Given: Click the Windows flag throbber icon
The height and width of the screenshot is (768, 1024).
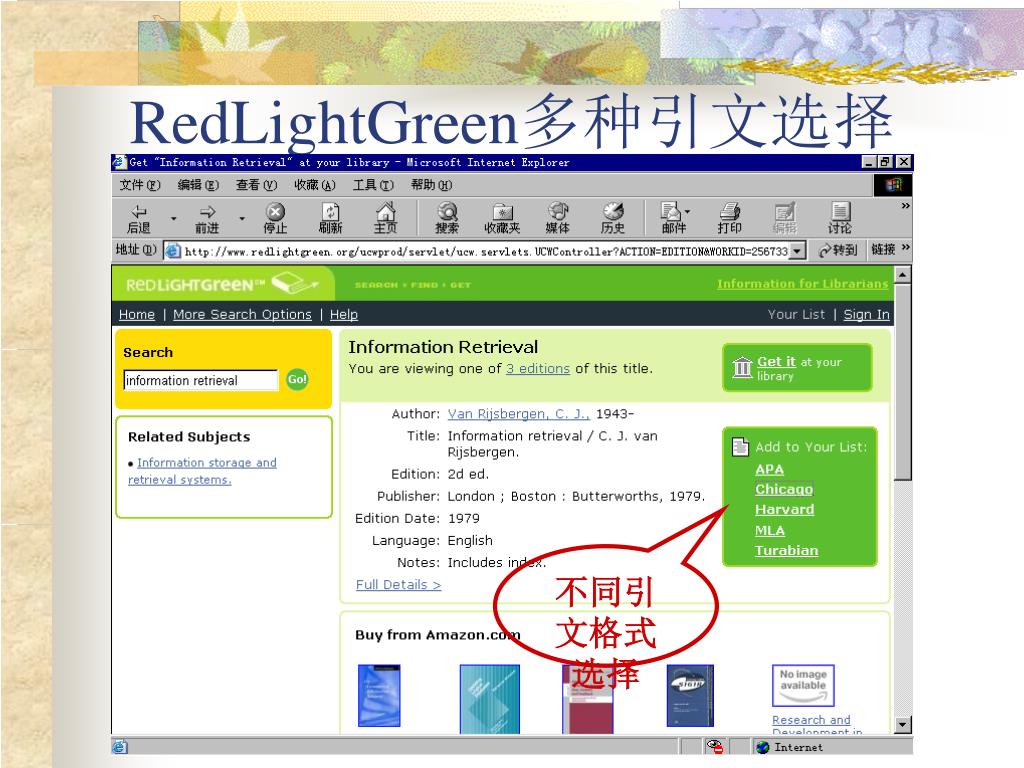Looking at the screenshot, I should (x=893, y=185).
